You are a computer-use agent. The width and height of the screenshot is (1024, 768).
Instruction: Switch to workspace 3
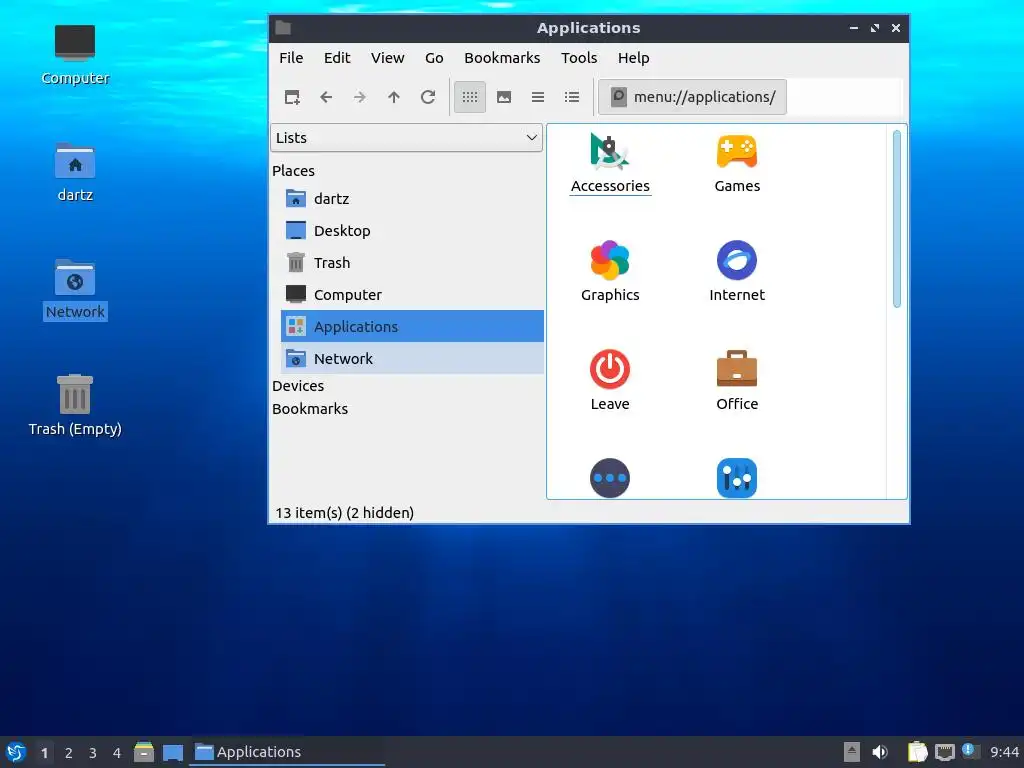(x=93, y=753)
